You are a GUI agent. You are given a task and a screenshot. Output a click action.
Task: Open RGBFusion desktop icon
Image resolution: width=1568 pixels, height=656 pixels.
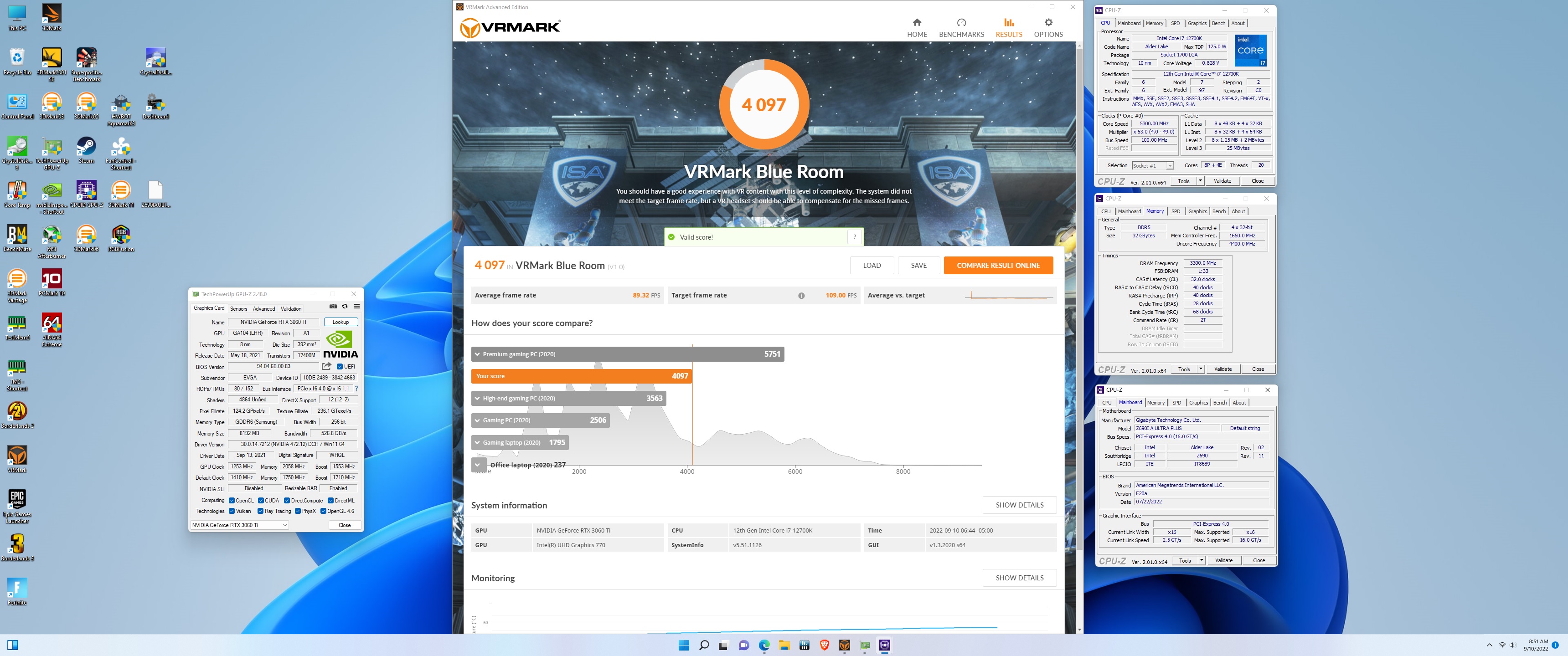point(121,238)
